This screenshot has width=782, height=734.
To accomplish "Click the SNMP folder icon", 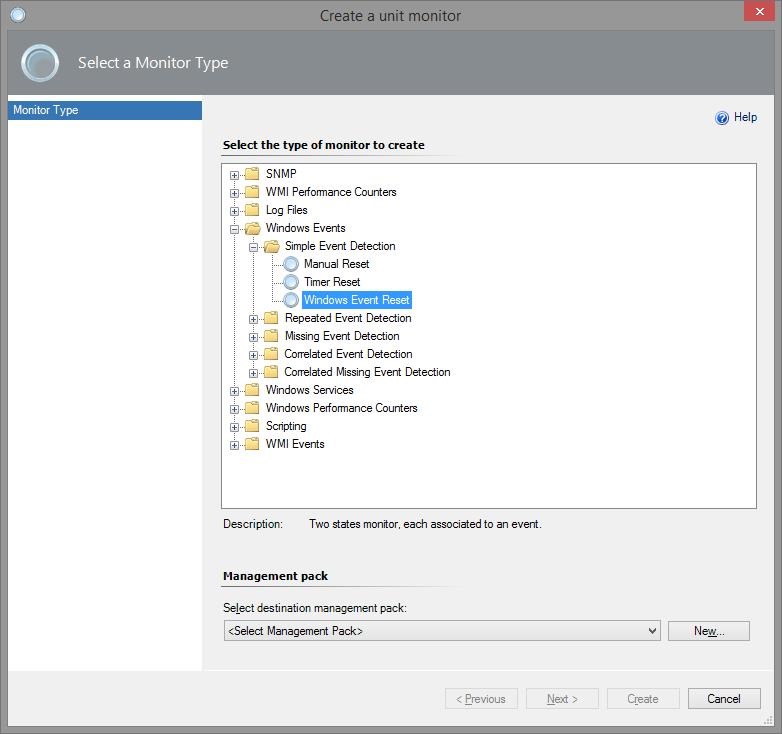I will [x=252, y=174].
